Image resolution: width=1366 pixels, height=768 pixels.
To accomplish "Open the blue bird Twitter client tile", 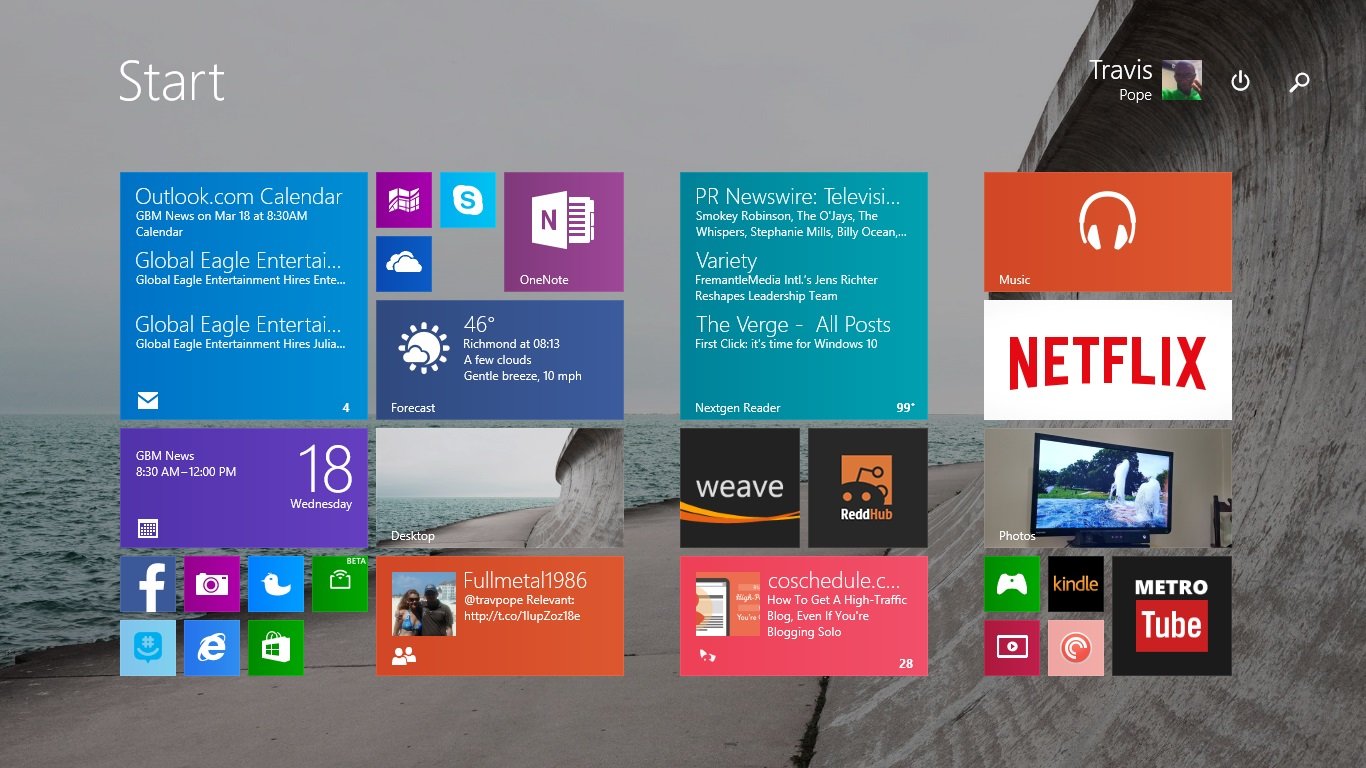I will point(276,584).
